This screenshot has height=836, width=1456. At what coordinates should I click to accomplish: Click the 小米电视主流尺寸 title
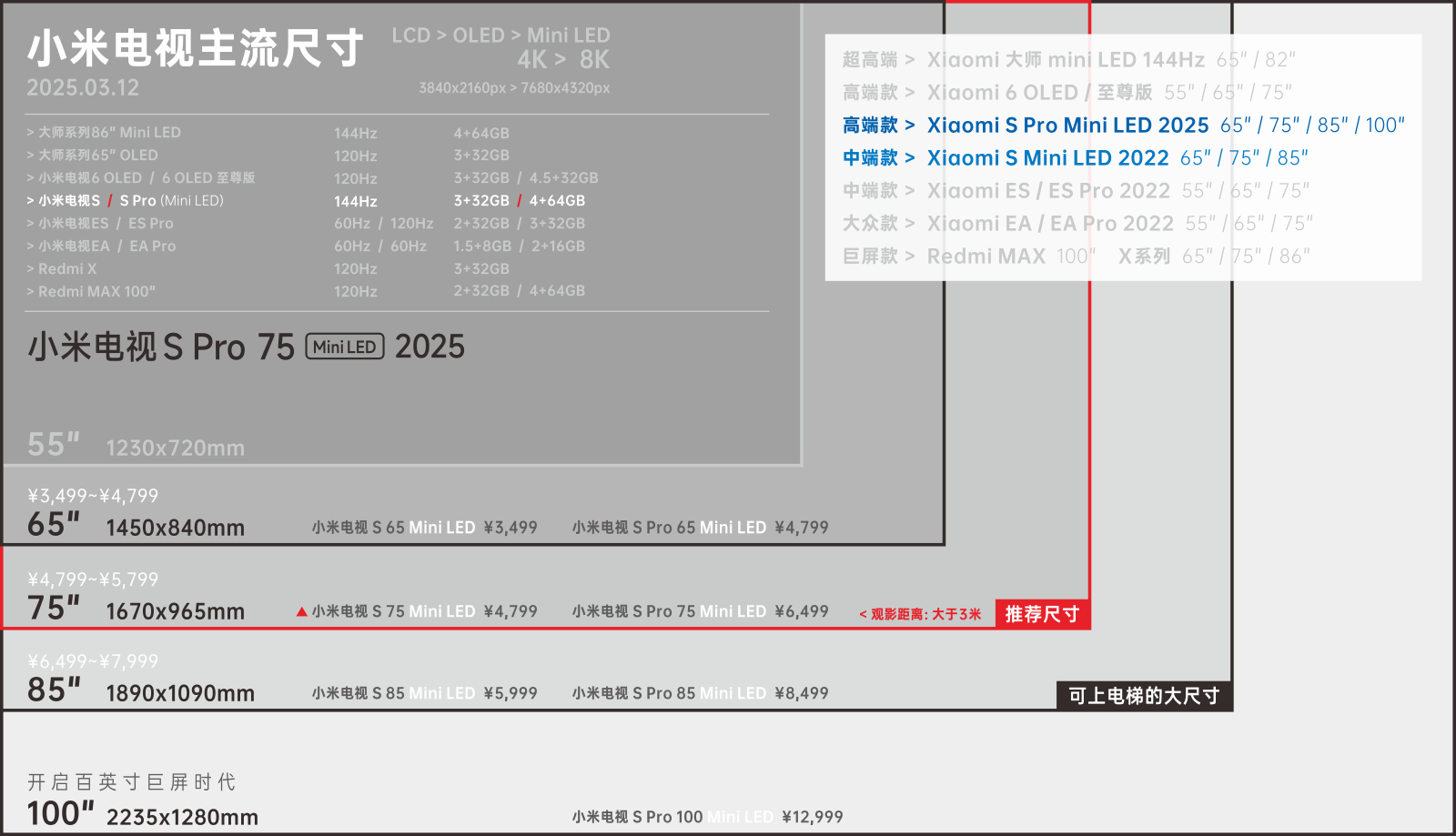[x=195, y=48]
